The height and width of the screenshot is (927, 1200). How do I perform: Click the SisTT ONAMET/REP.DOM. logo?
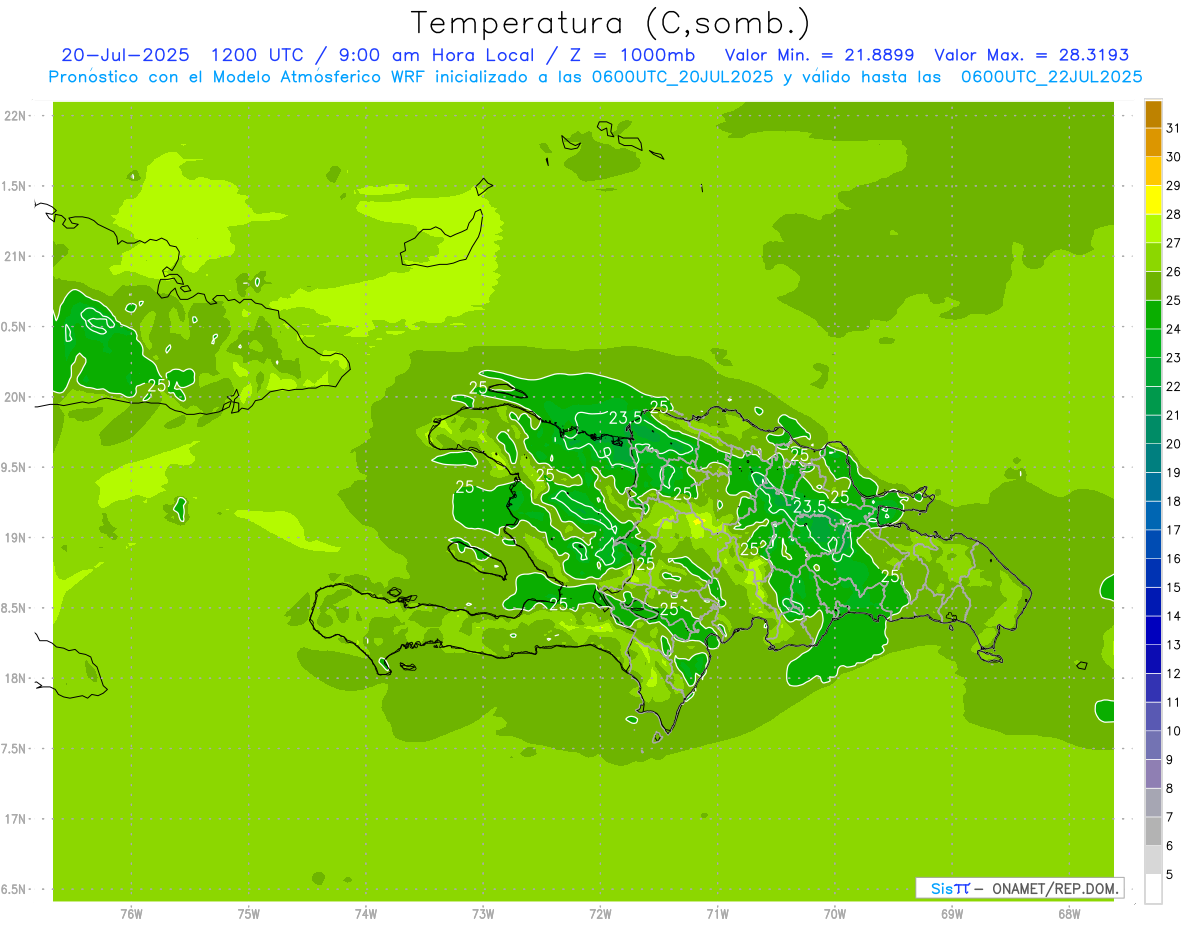tap(1019, 888)
